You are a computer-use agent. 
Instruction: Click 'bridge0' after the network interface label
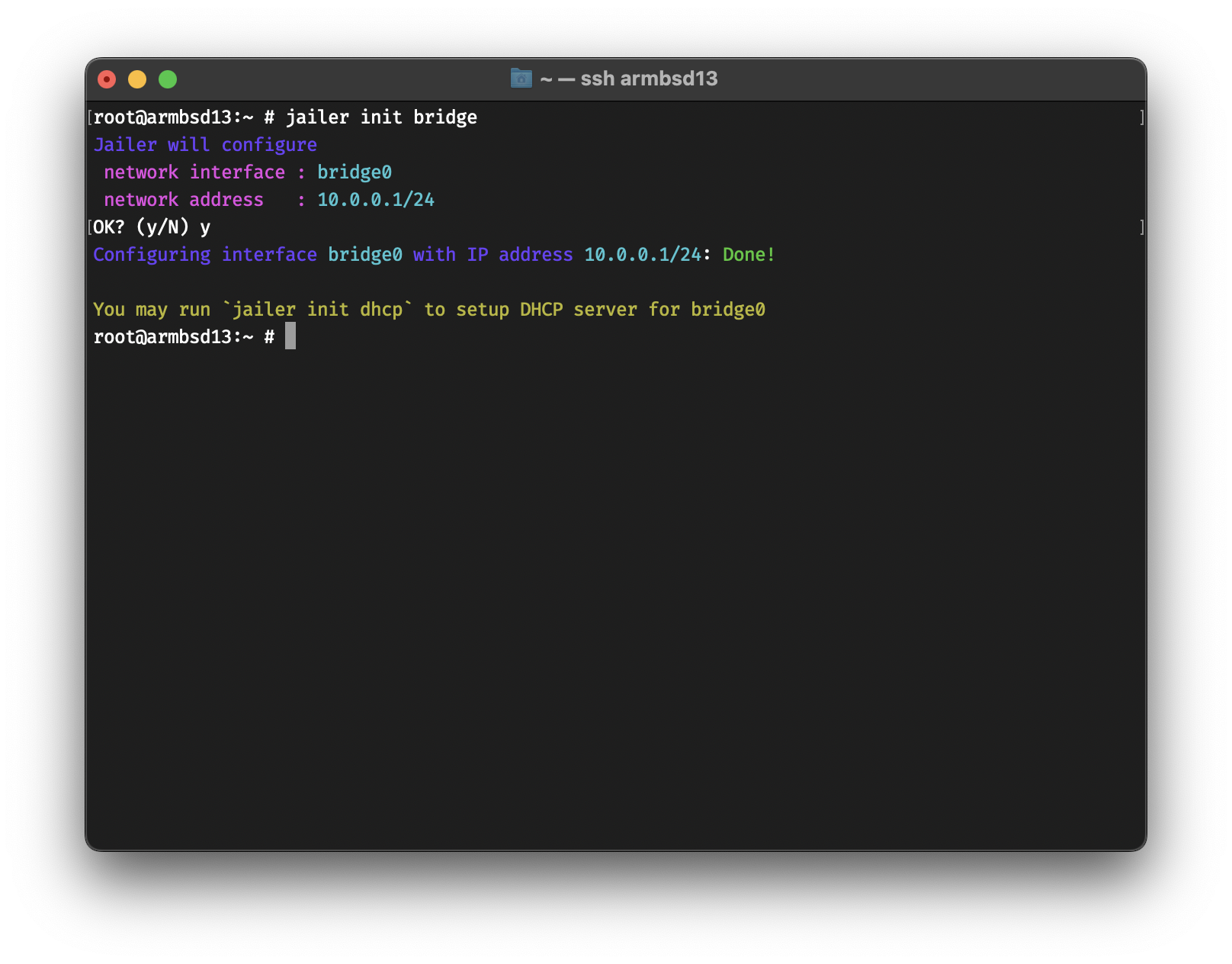coord(355,172)
